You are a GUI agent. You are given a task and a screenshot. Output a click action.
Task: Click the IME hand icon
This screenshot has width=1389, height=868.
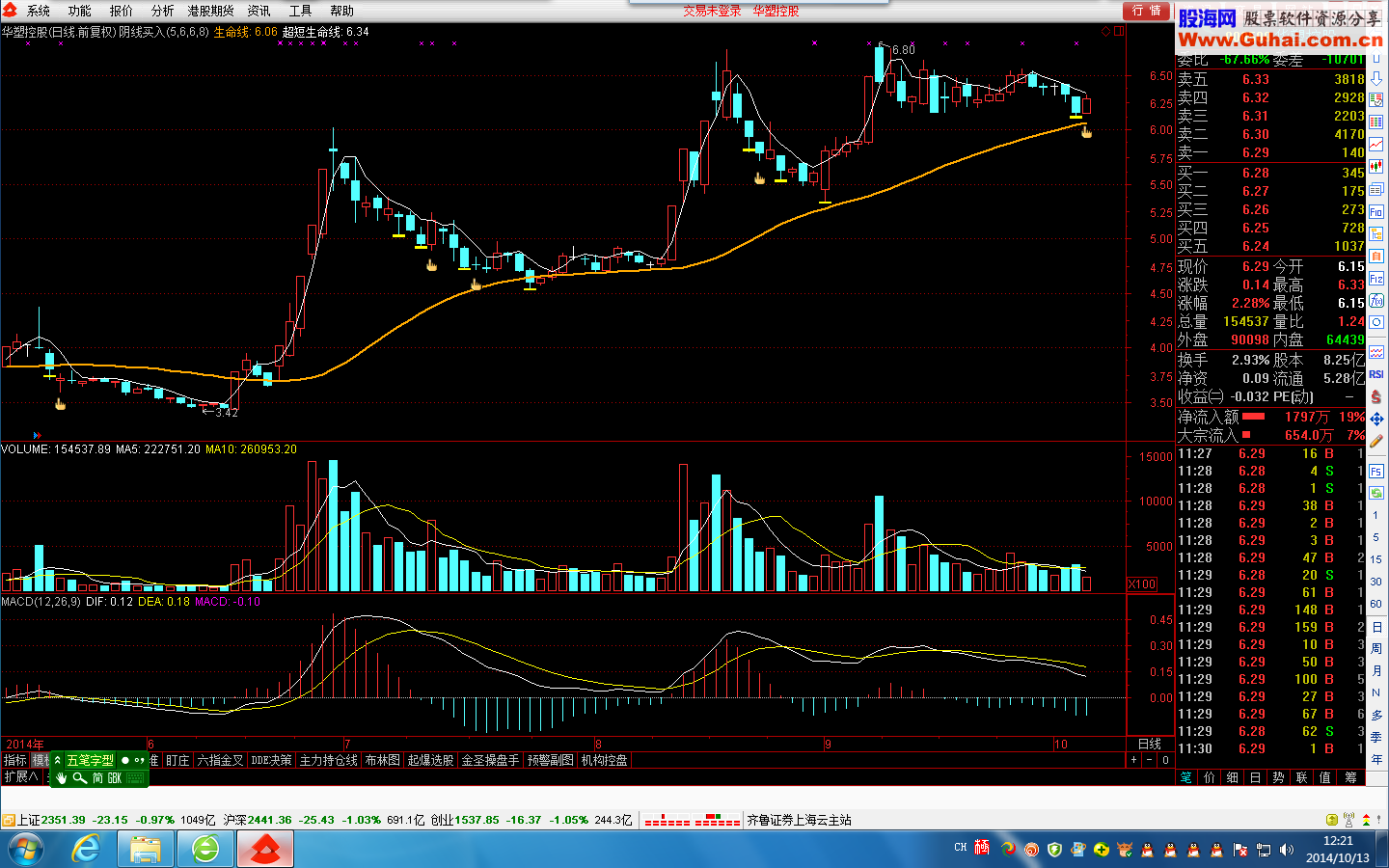point(62,777)
